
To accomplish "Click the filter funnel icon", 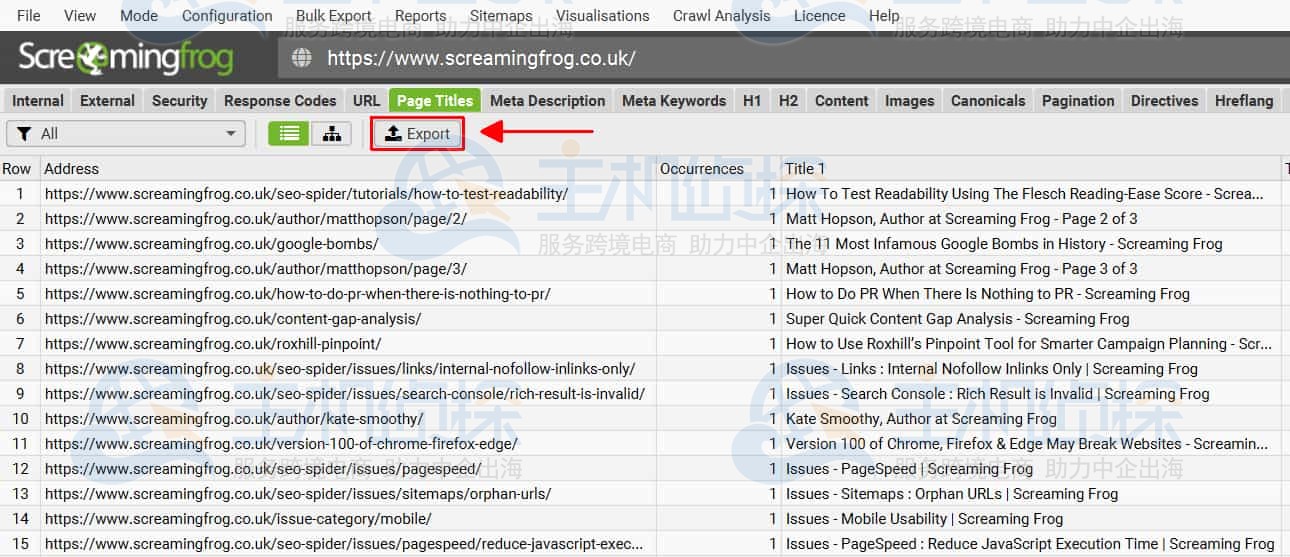I will [25, 134].
